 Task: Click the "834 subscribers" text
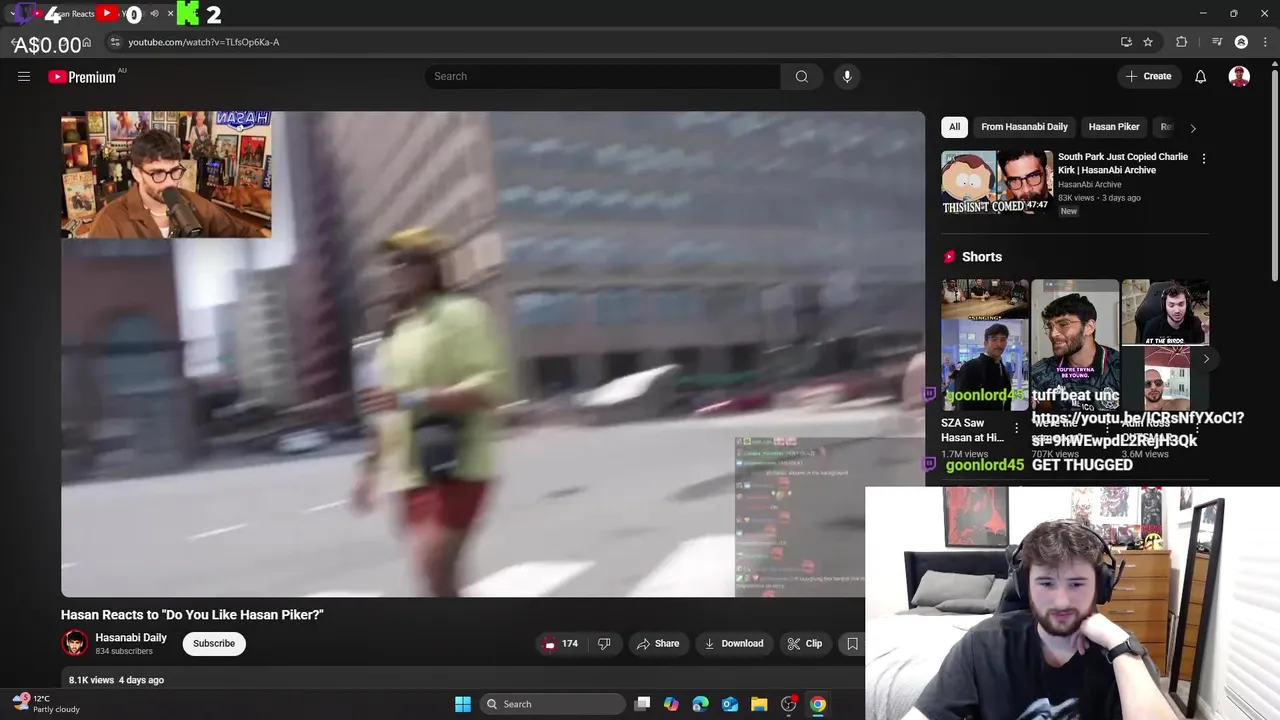pos(124,651)
